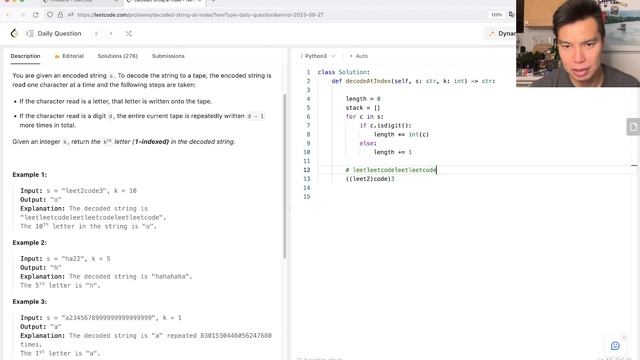Image resolution: width=640 pixels, height=360 pixels.
Task: Toggle the Auto setting in editor
Action: pos(358,56)
